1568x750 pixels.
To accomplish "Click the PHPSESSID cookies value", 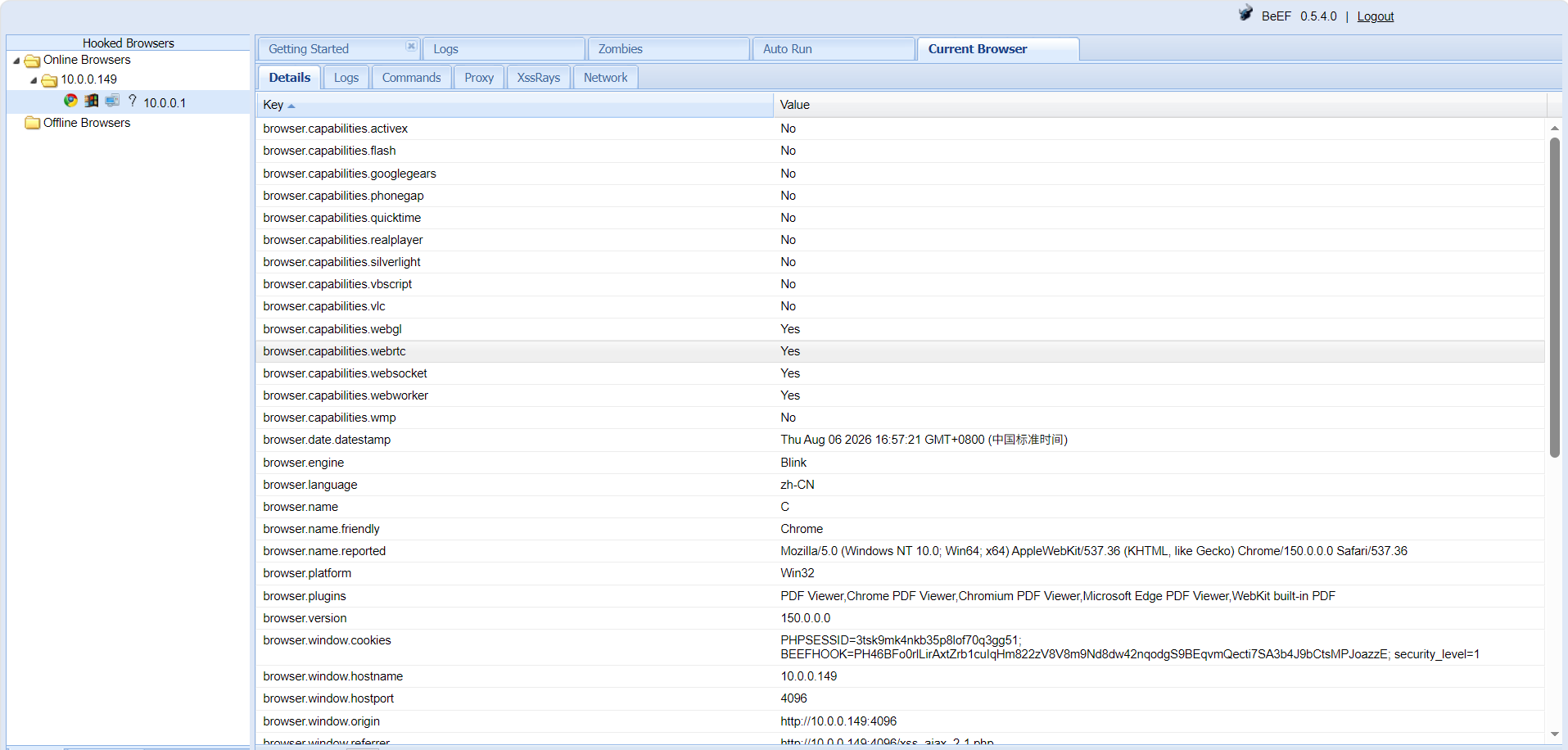I will pyautogui.click(x=1130, y=647).
